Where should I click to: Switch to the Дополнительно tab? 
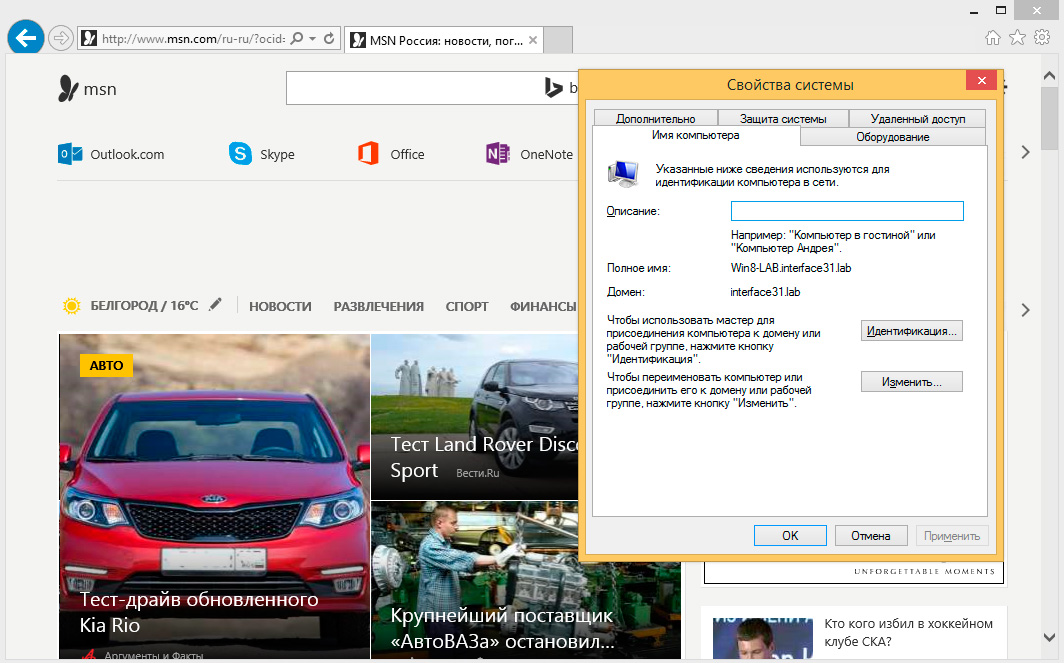[655, 118]
